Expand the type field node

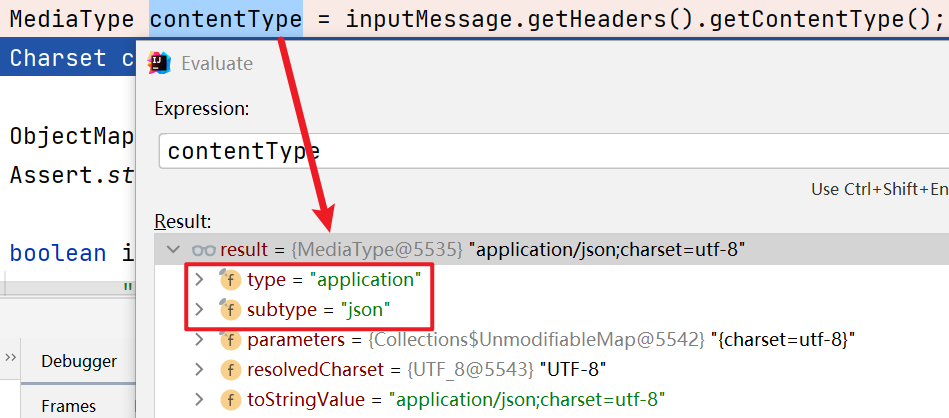tap(199, 280)
